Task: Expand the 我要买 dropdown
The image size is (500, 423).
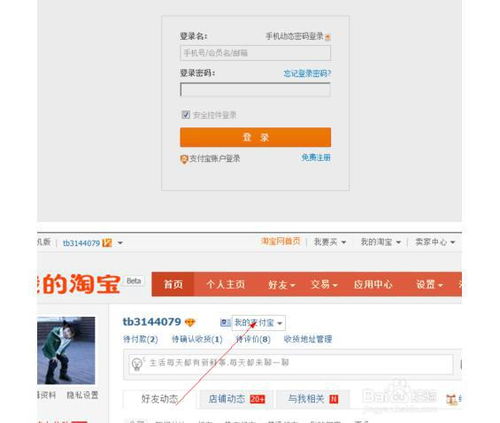Action: pyautogui.click(x=330, y=242)
